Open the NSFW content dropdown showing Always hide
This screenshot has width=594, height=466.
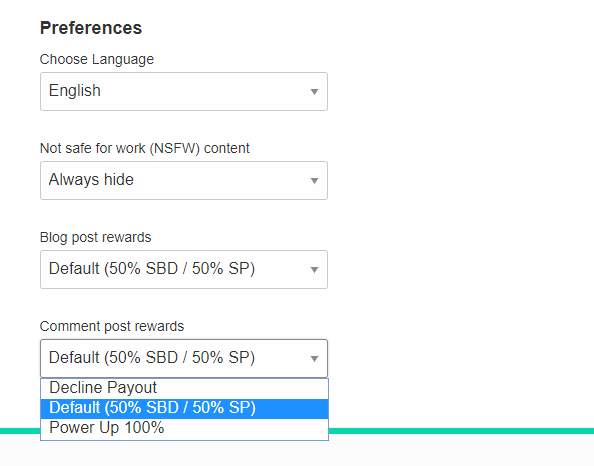184,180
